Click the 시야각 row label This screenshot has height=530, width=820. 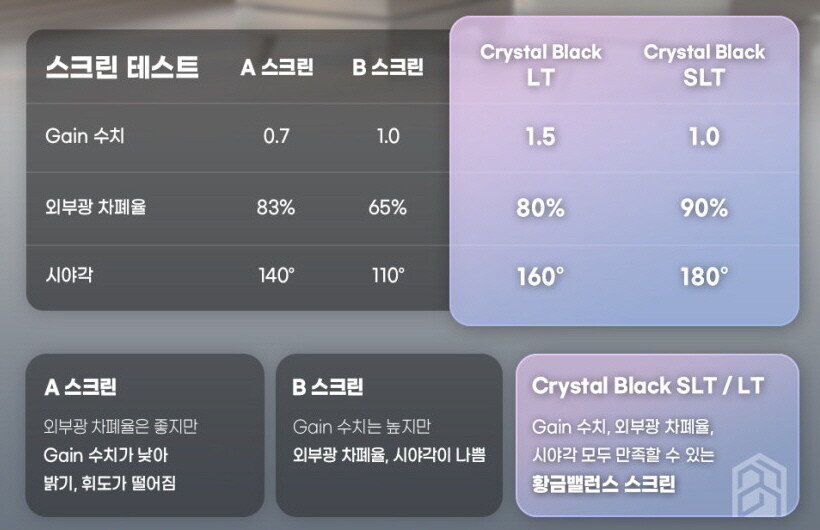69,275
